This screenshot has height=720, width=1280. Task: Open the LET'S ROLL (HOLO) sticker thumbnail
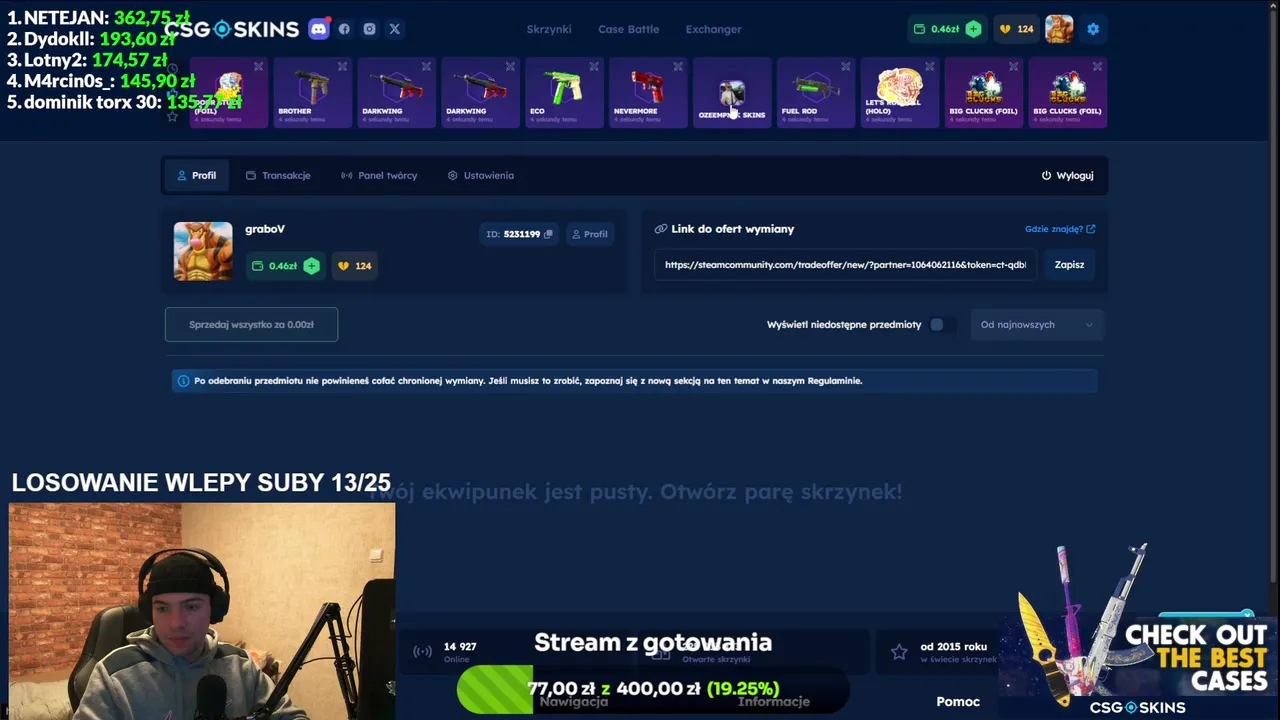tap(899, 88)
